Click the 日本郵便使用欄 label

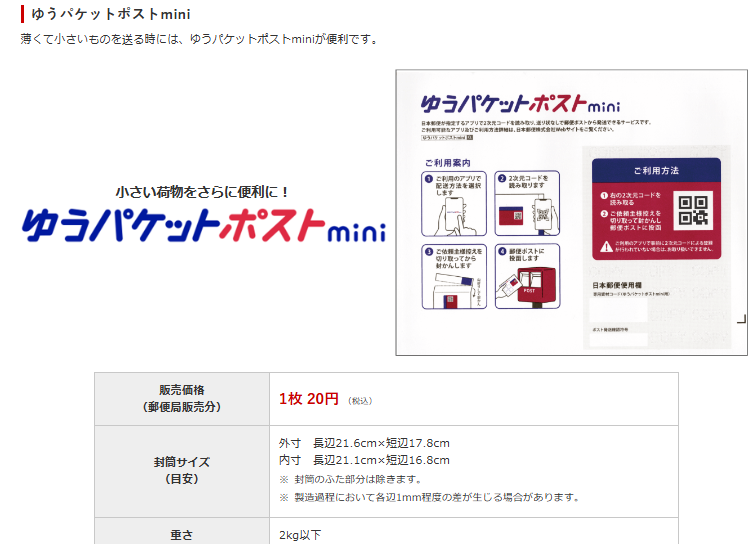click(616, 285)
